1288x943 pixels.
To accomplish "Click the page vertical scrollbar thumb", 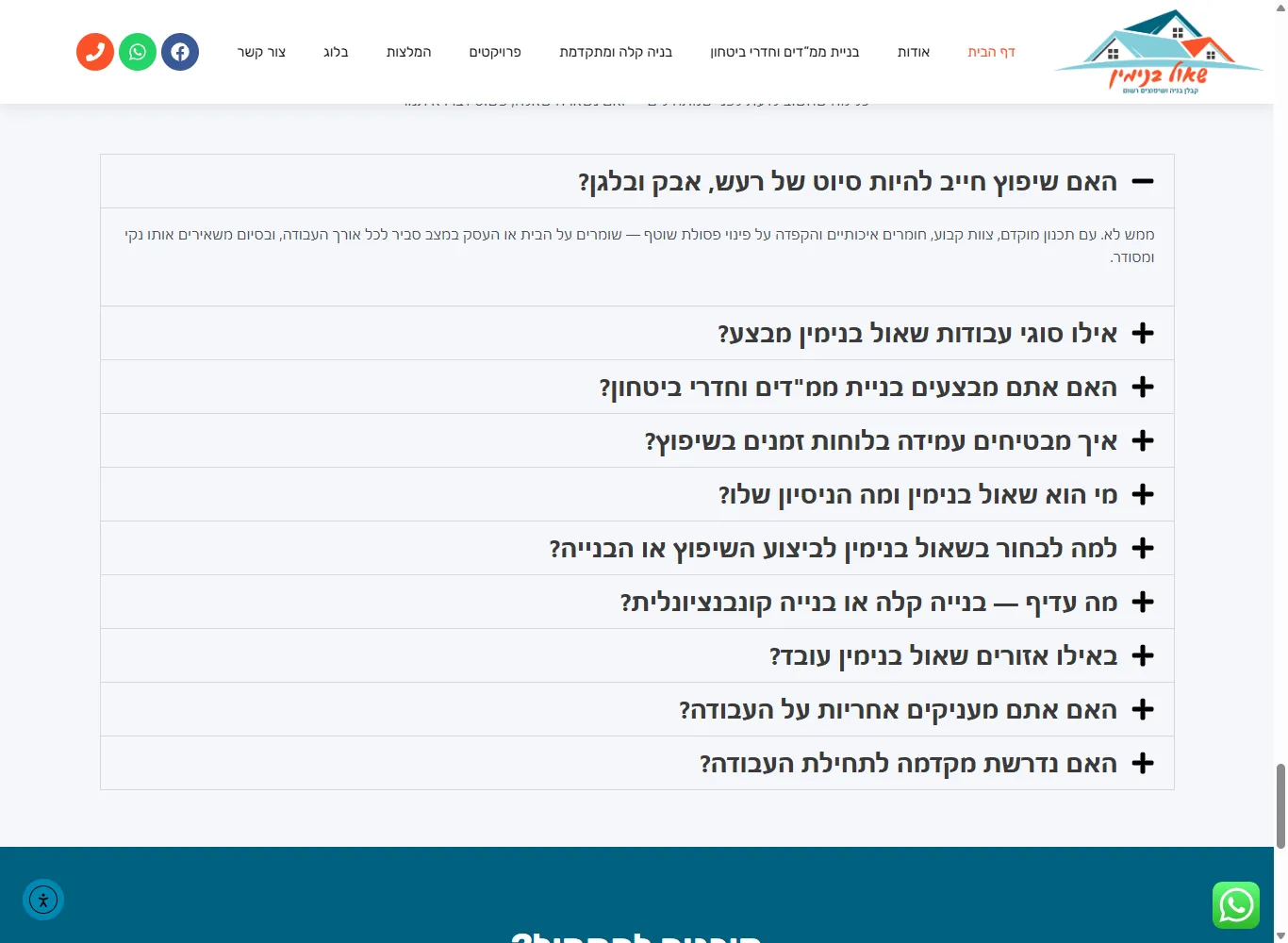I will (1280, 806).
